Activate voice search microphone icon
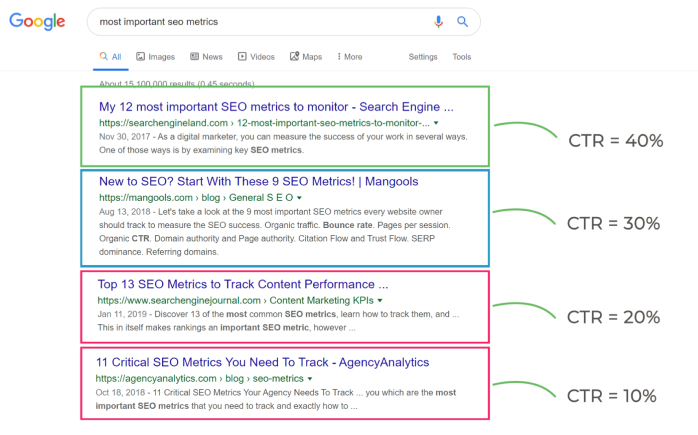This screenshot has width=698, height=435. coord(438,21)
